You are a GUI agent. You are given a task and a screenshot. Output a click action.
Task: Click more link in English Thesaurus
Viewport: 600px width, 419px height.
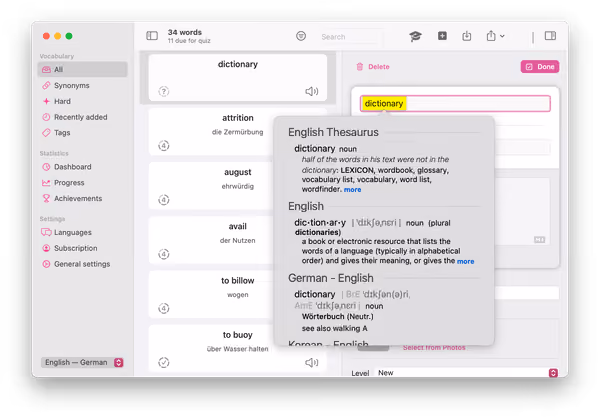pos(352,189)
